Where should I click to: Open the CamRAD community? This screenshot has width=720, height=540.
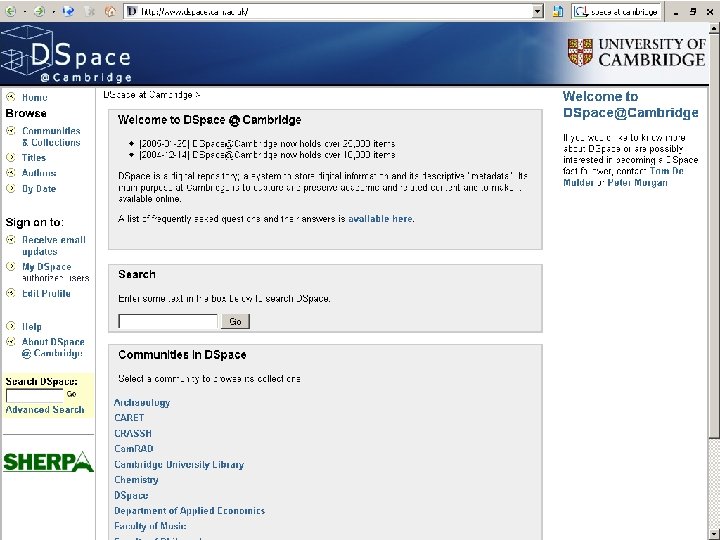tap(134, 449)
